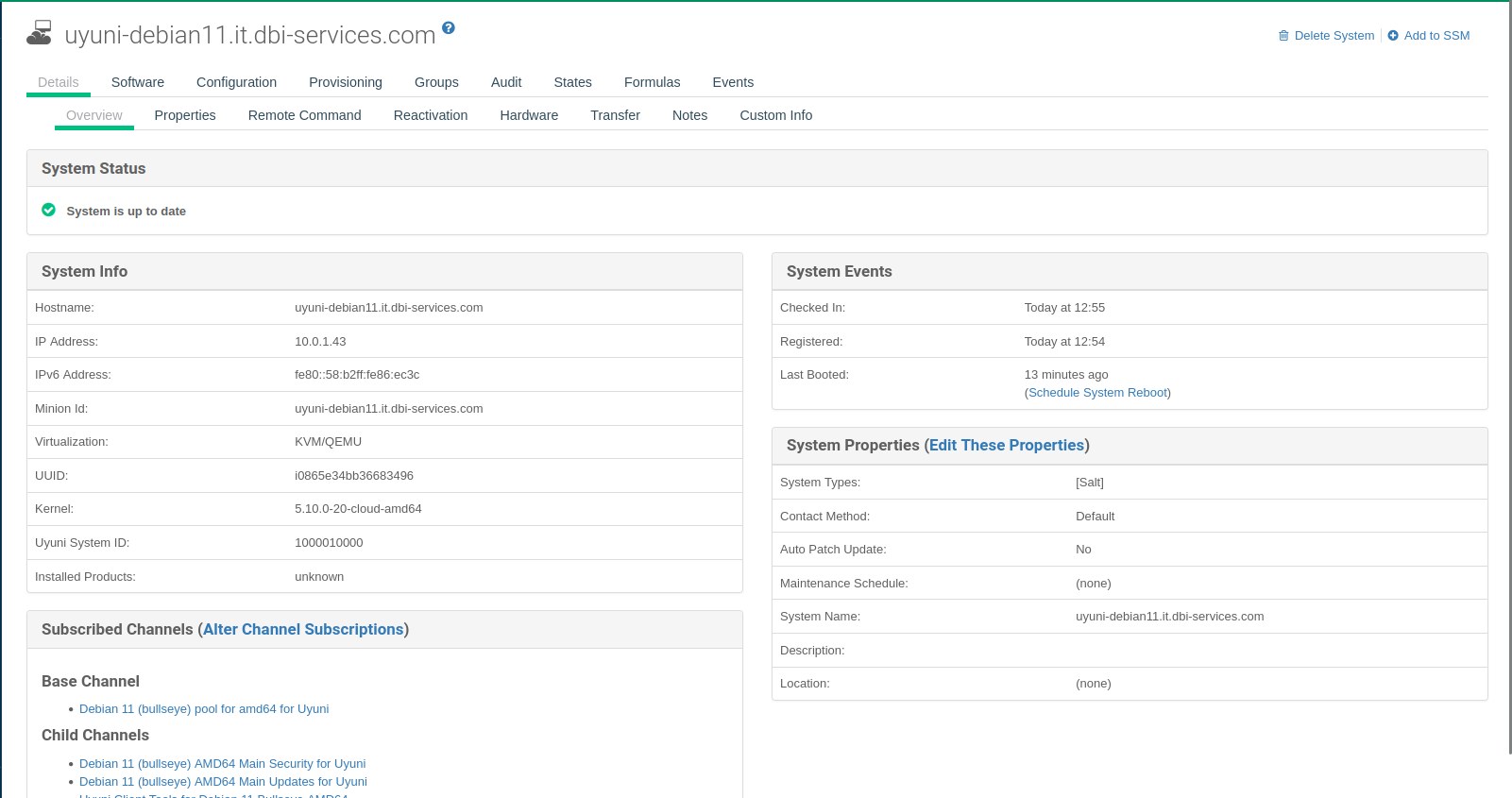Click the Add to SSM plus icon

1393,36
